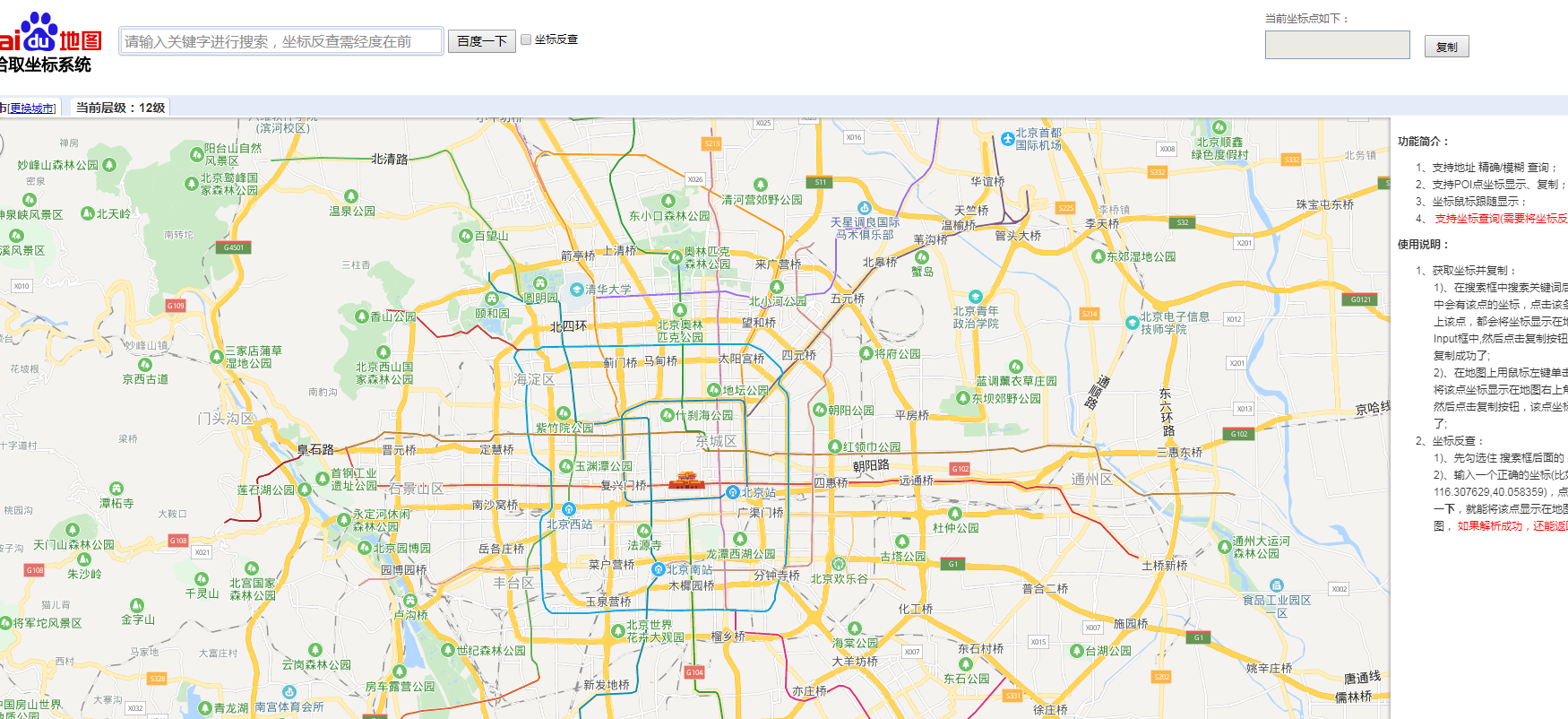Click the current coordinate output field
The image size is (1568, 719).
point(1337,45)
